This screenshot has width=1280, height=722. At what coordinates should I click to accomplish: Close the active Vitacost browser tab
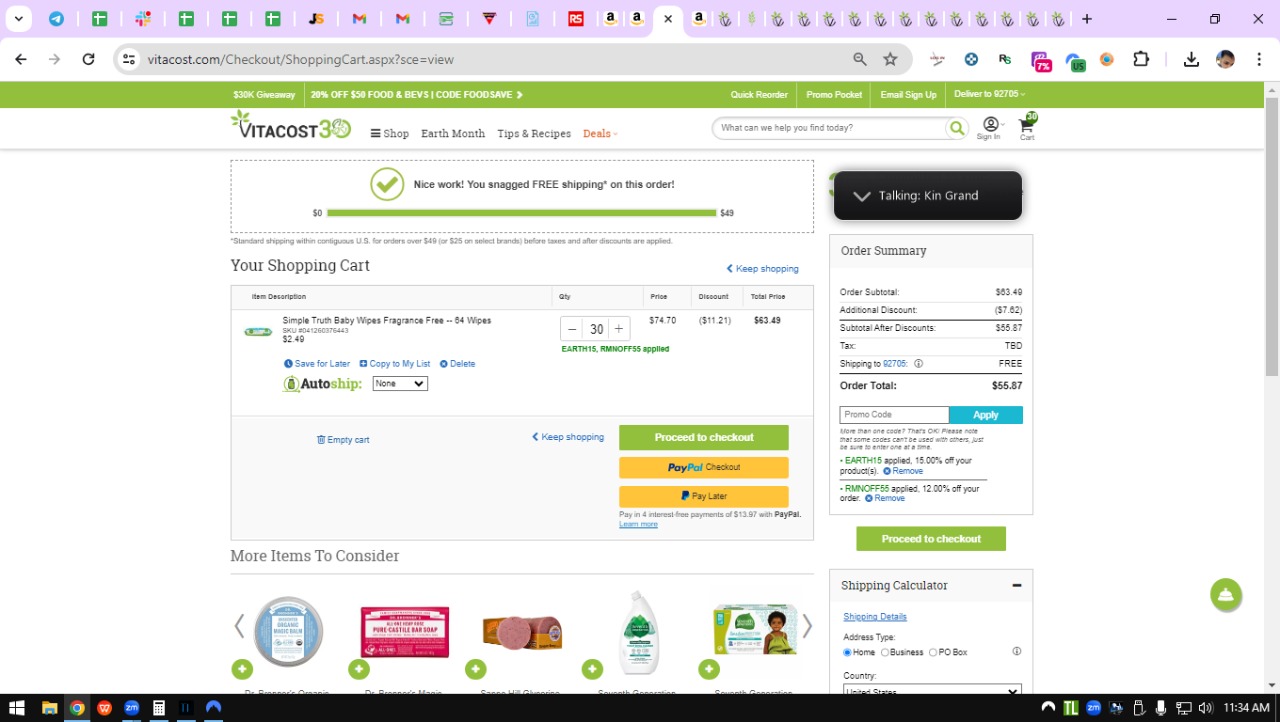[668, 19]
